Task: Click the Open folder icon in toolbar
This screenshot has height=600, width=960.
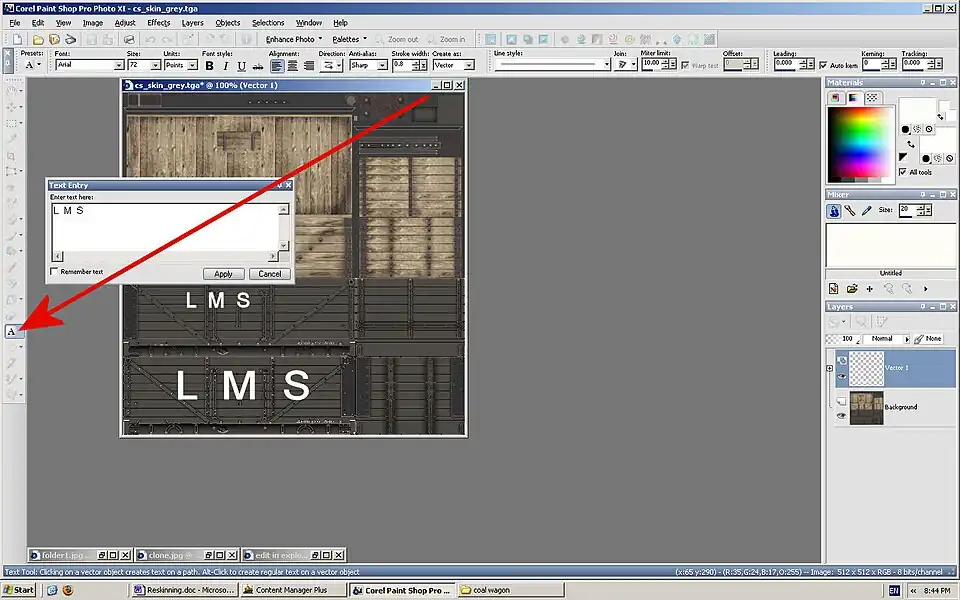Action: (x=37, y=39)
